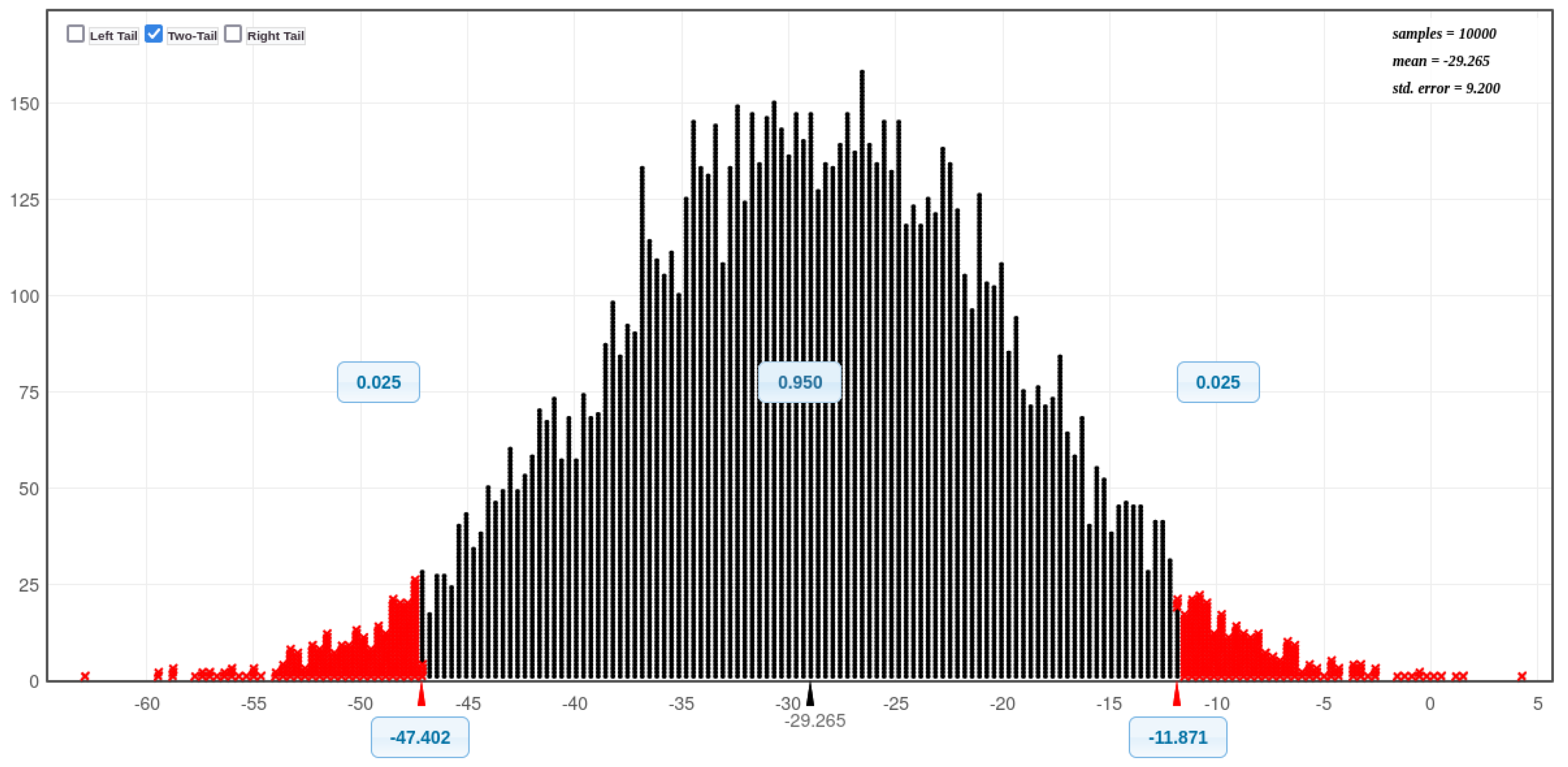Edit the middle 0.950 proportion box
The height and width of the screenshot is (767, 1568).
799,382
